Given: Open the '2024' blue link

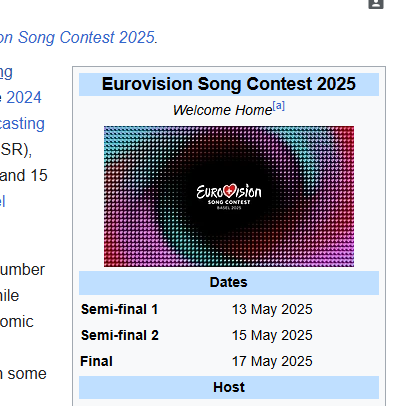Looking at the screenshot, I should [x=24, y=98].
